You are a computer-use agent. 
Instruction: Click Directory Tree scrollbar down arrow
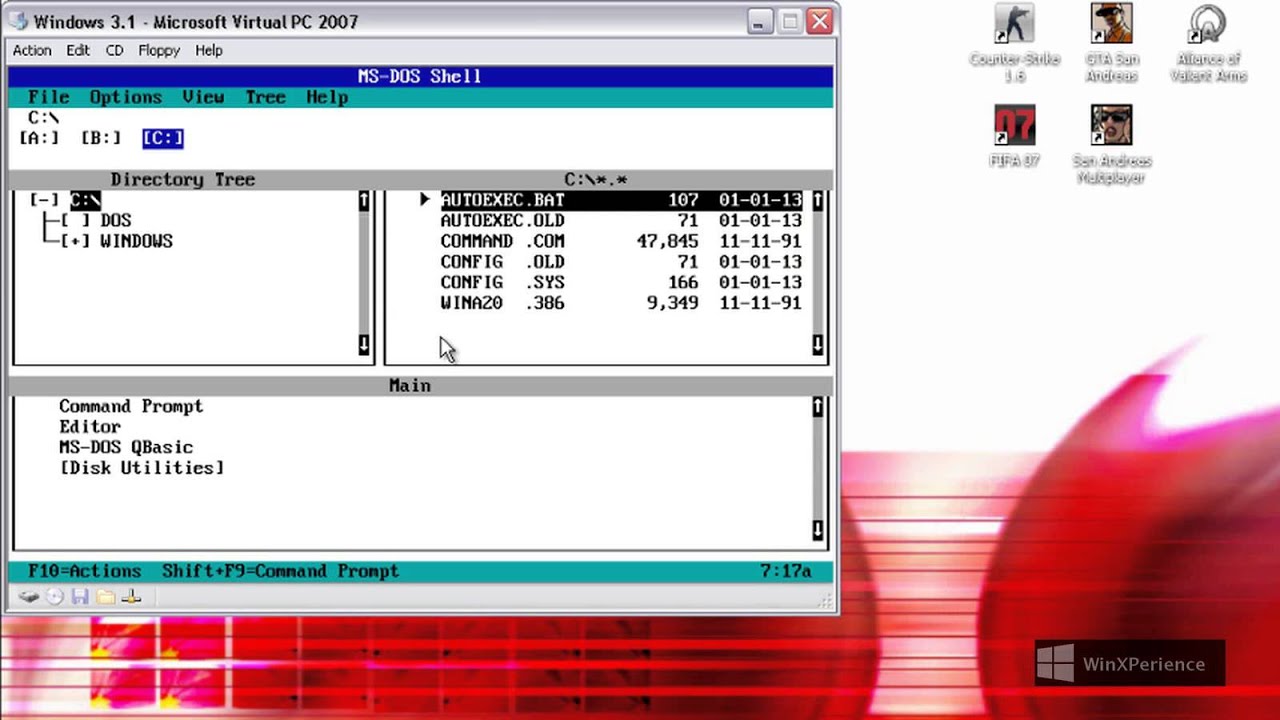[364, 345]
